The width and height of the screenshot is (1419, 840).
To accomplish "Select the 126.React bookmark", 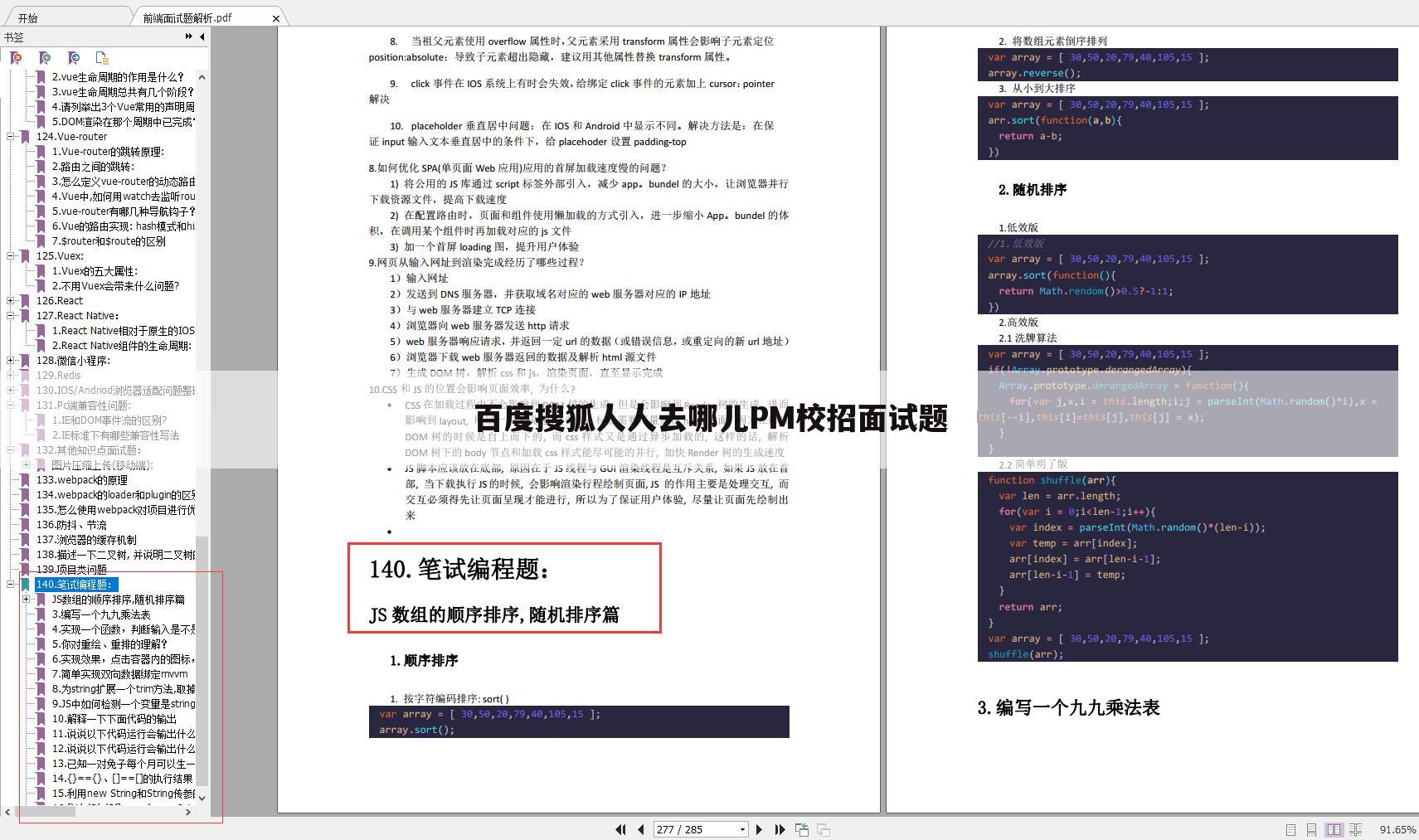I will tap(60, 301).
